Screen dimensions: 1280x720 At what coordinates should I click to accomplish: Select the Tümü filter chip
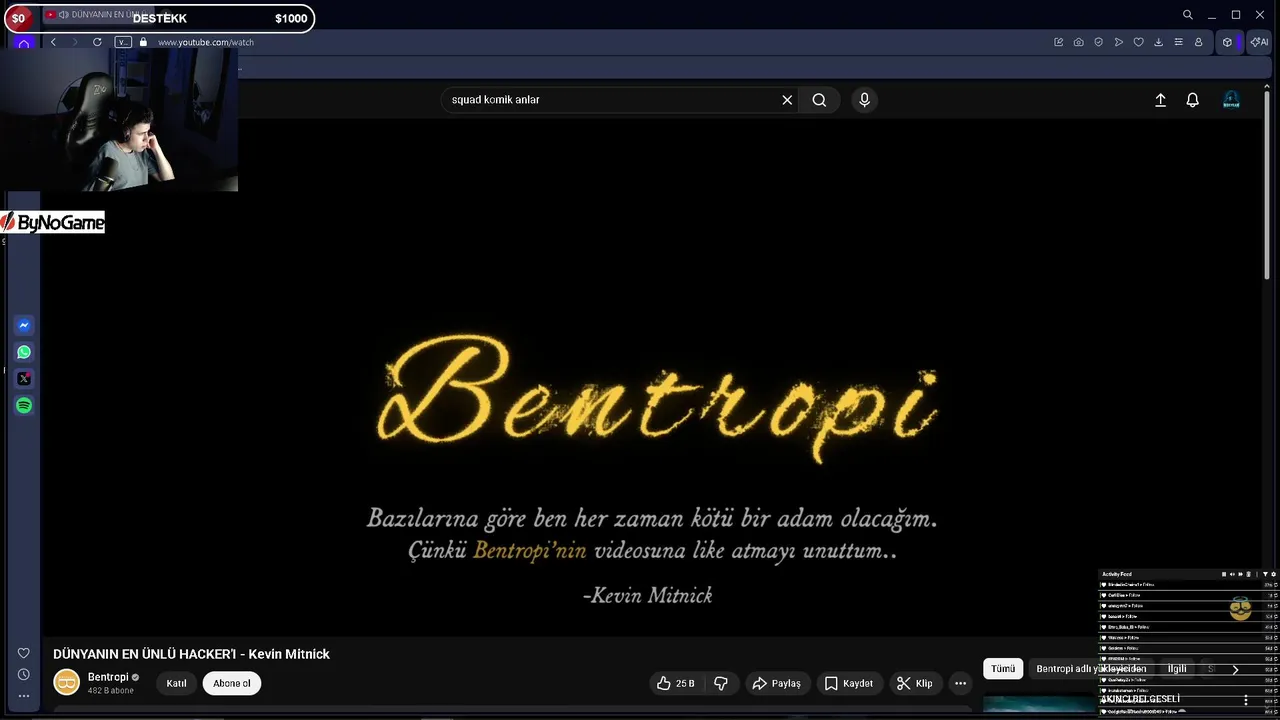pos(1003,669)
